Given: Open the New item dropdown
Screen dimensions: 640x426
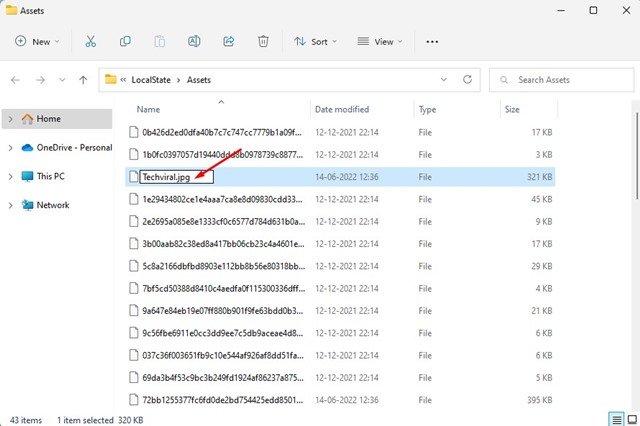Looking at the screenshot, I should coord(37,42).
